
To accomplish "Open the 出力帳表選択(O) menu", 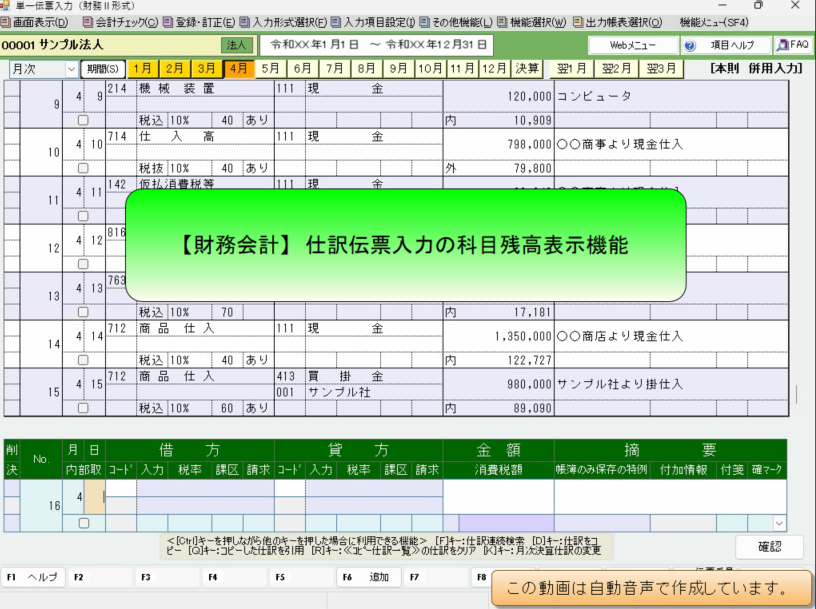I will click(618, 22).
